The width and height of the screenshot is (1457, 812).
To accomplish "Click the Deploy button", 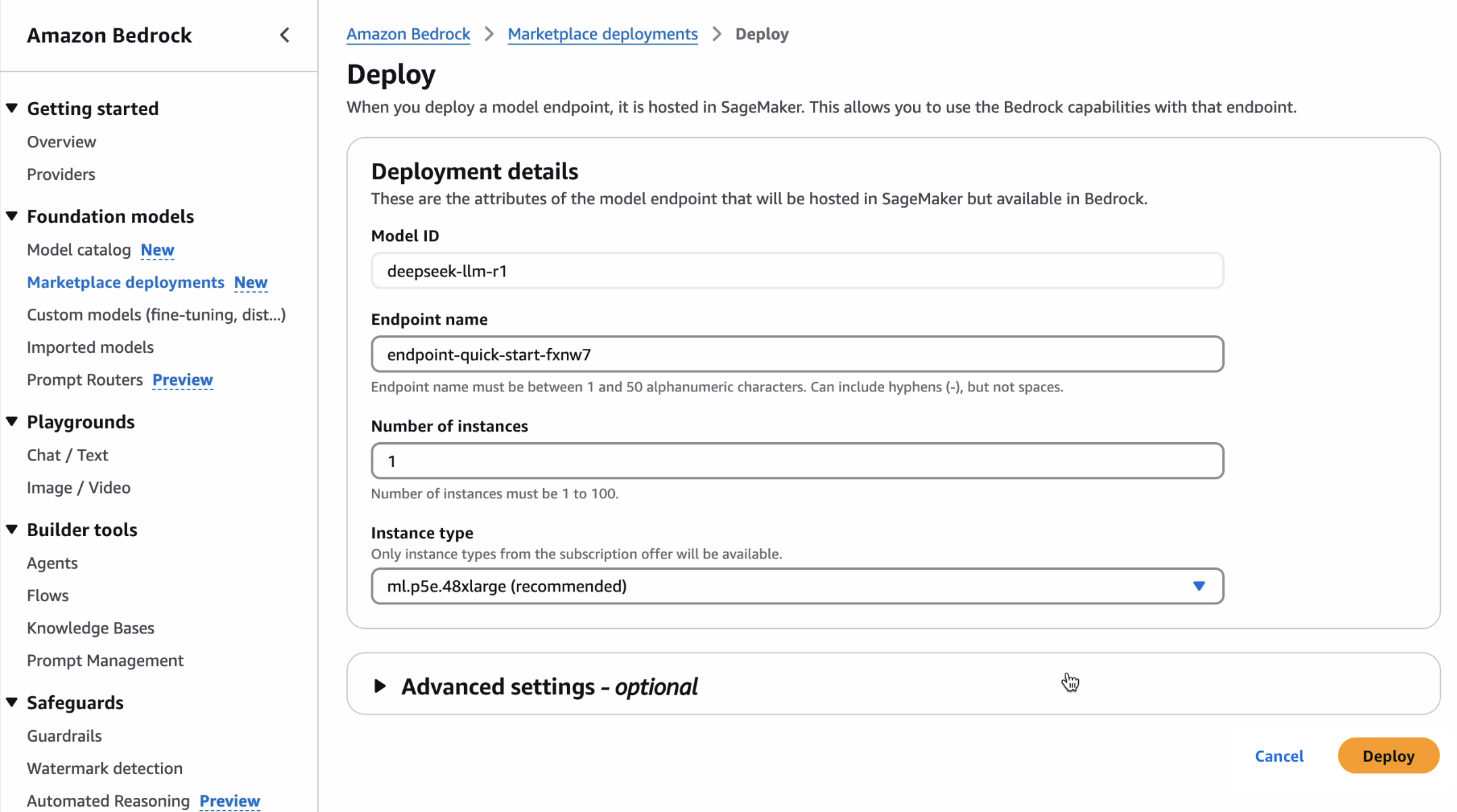I will [1388, 756].
